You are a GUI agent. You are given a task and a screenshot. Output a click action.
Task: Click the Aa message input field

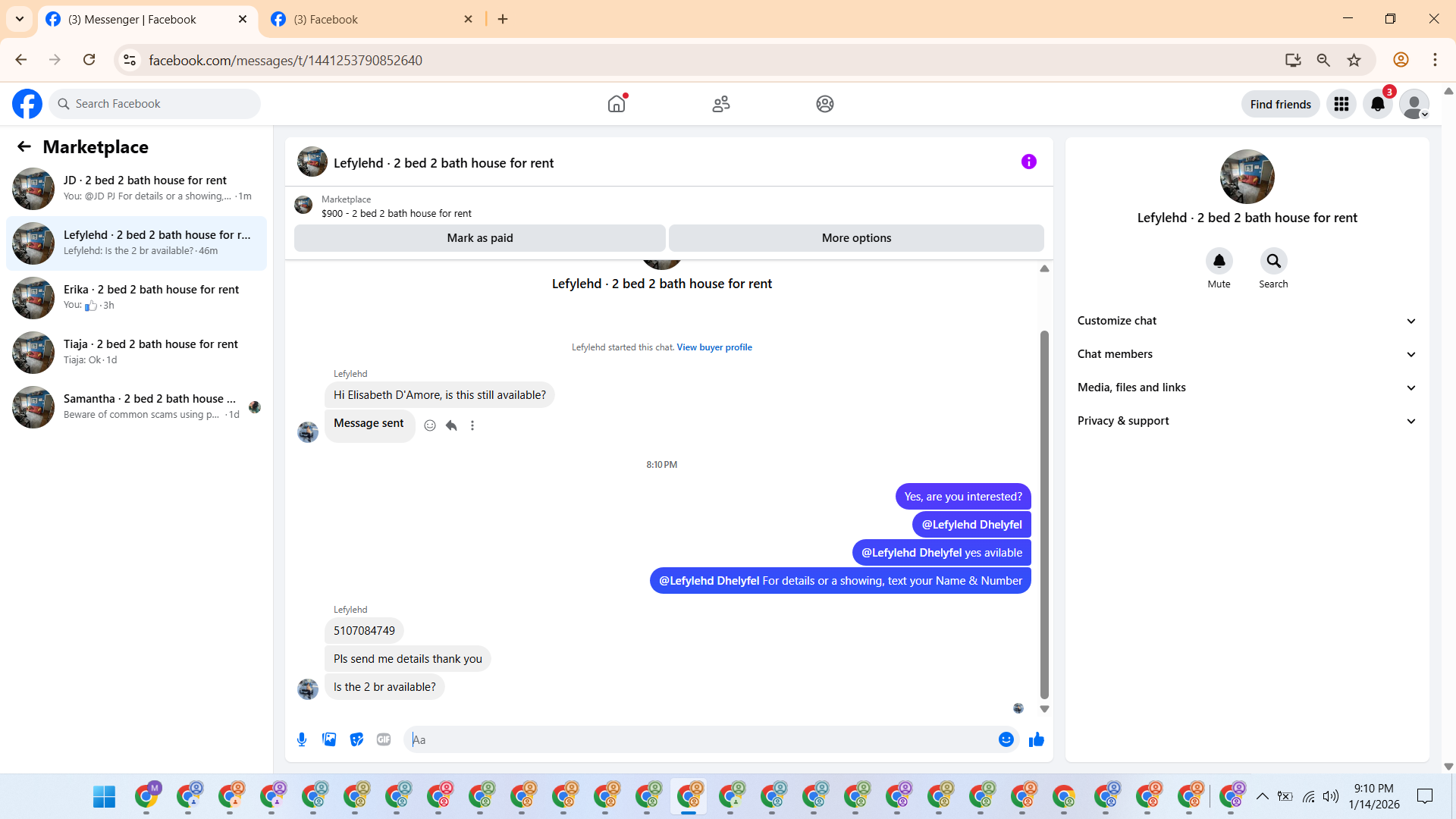pos(698,739)
